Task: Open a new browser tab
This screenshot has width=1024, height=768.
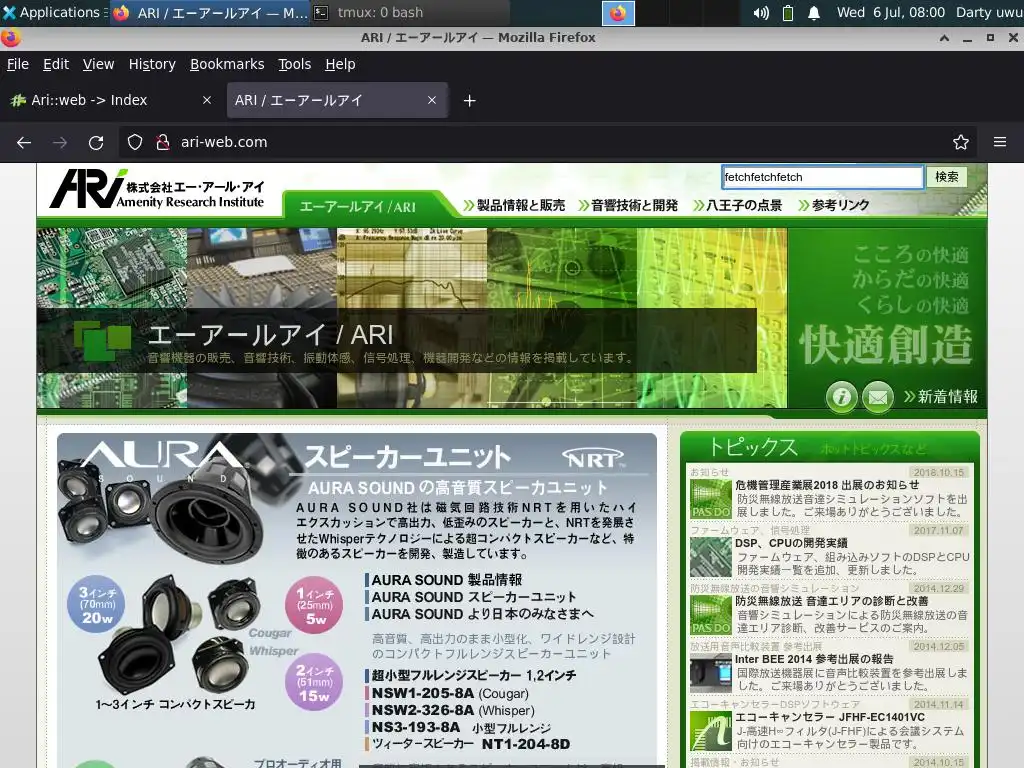Action: tap(470, 101)
